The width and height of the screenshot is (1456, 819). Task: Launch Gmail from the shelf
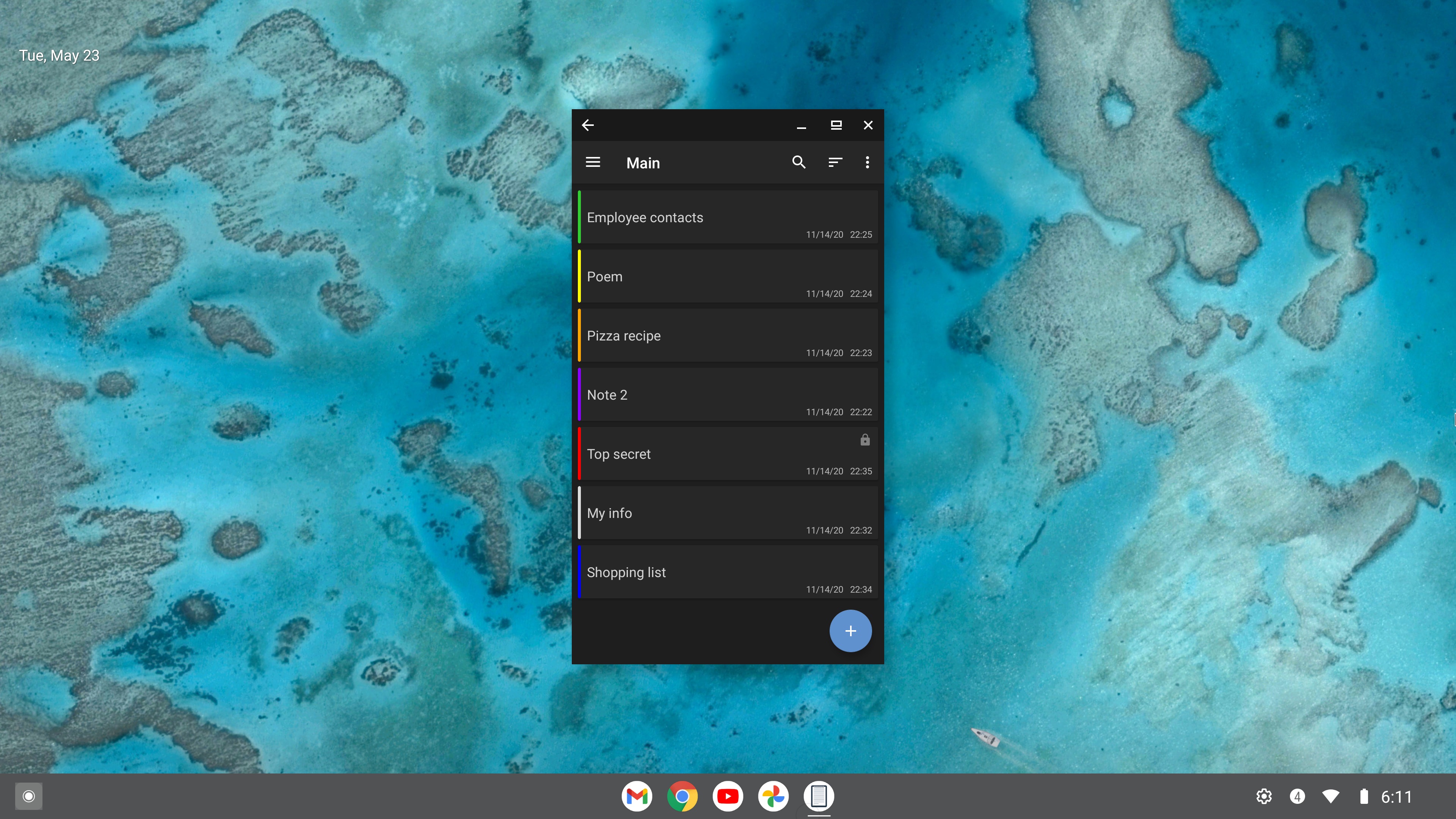tap(637, 796)
